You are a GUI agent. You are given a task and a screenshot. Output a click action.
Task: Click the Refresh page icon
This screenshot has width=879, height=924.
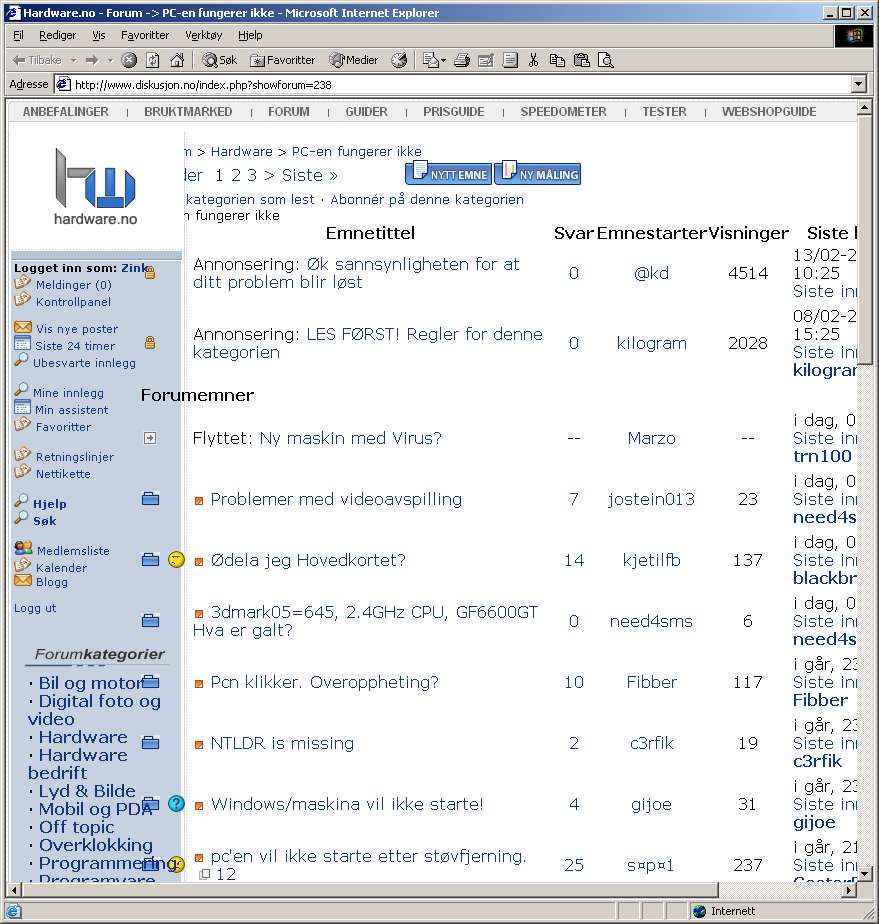pyautogui.click(x=153, y=60)
